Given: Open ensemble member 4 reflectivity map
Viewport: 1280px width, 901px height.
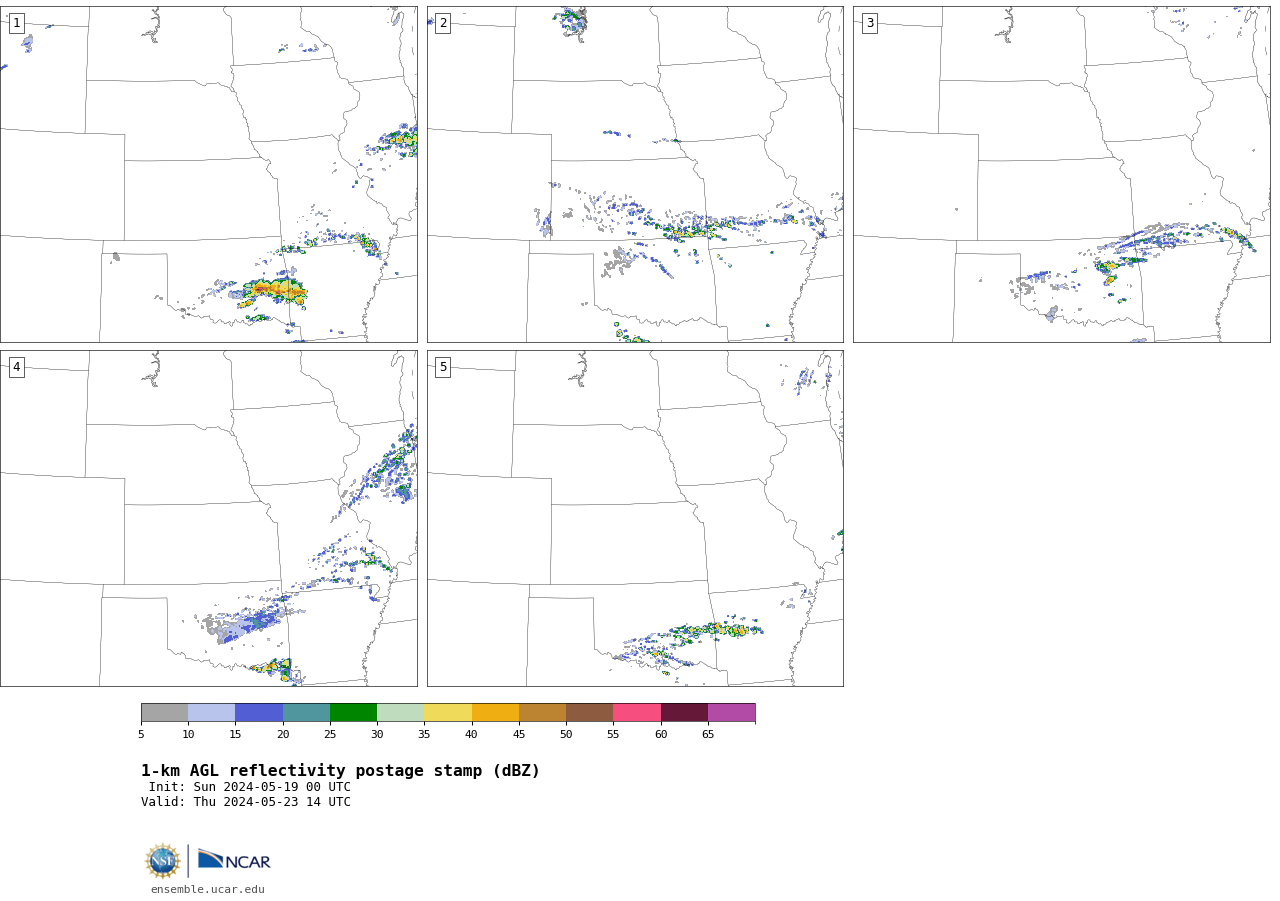Looking at the screenshot, I should 209,518.
